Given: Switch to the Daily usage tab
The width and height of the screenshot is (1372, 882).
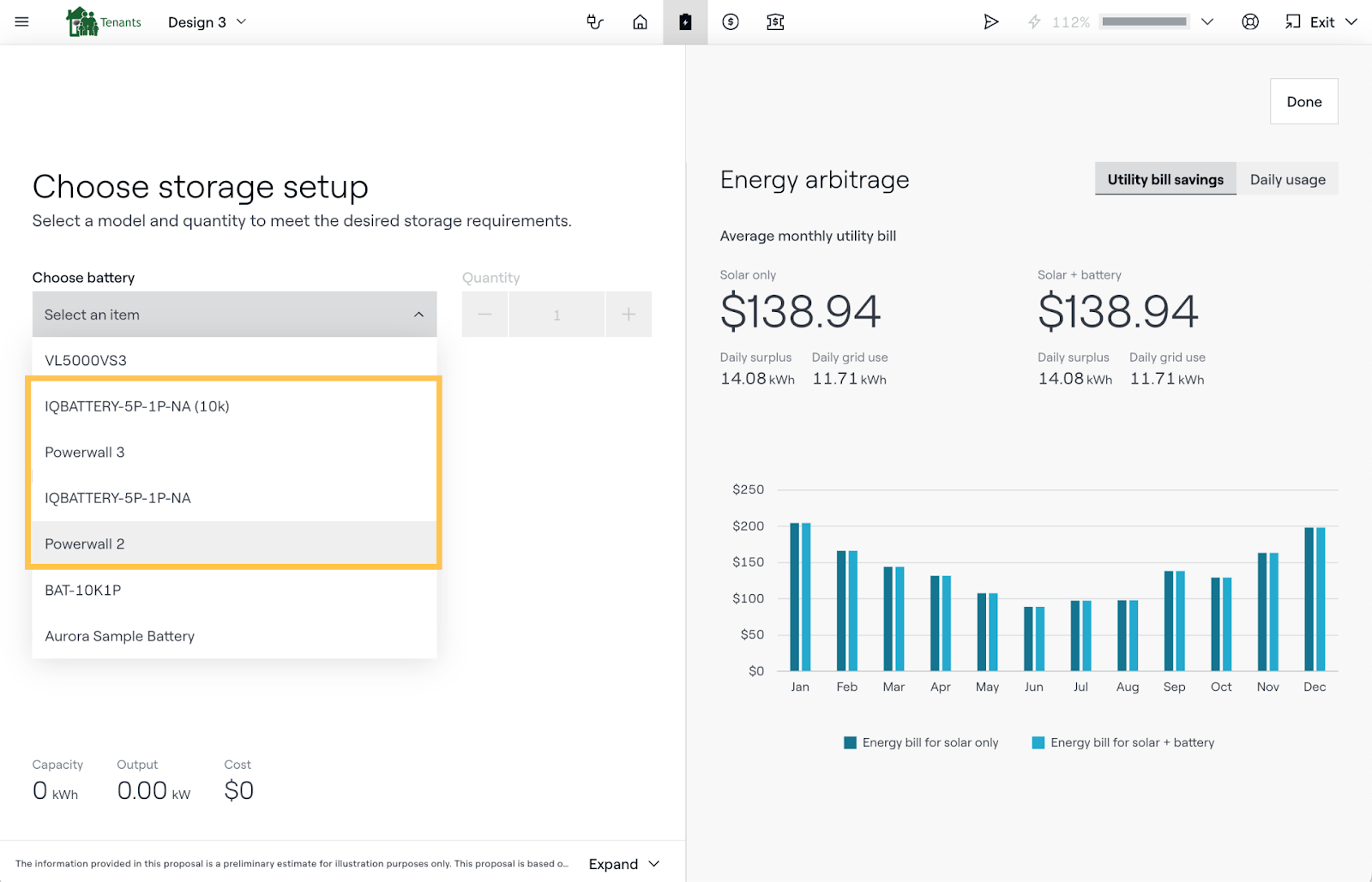Looking at the screenshot, I should (x=1287, y=179).
